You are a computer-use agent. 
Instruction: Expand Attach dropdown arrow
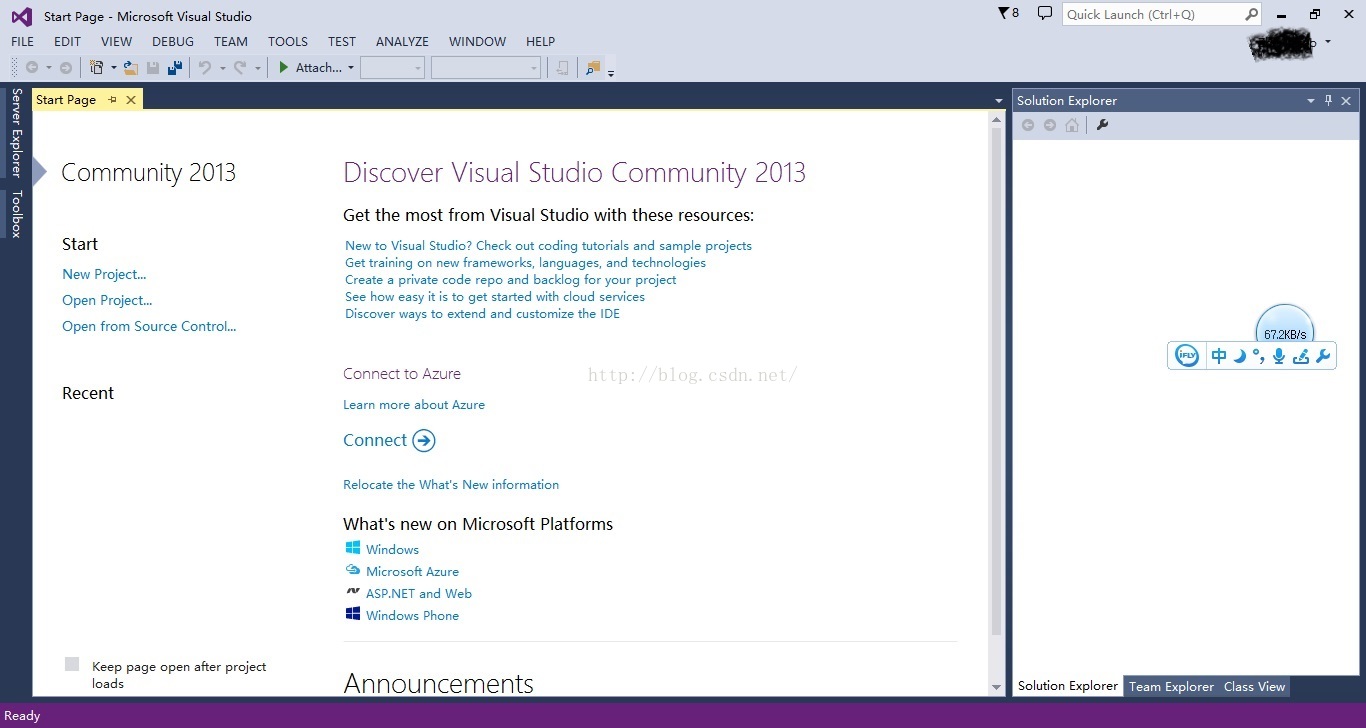coord(351,68)
